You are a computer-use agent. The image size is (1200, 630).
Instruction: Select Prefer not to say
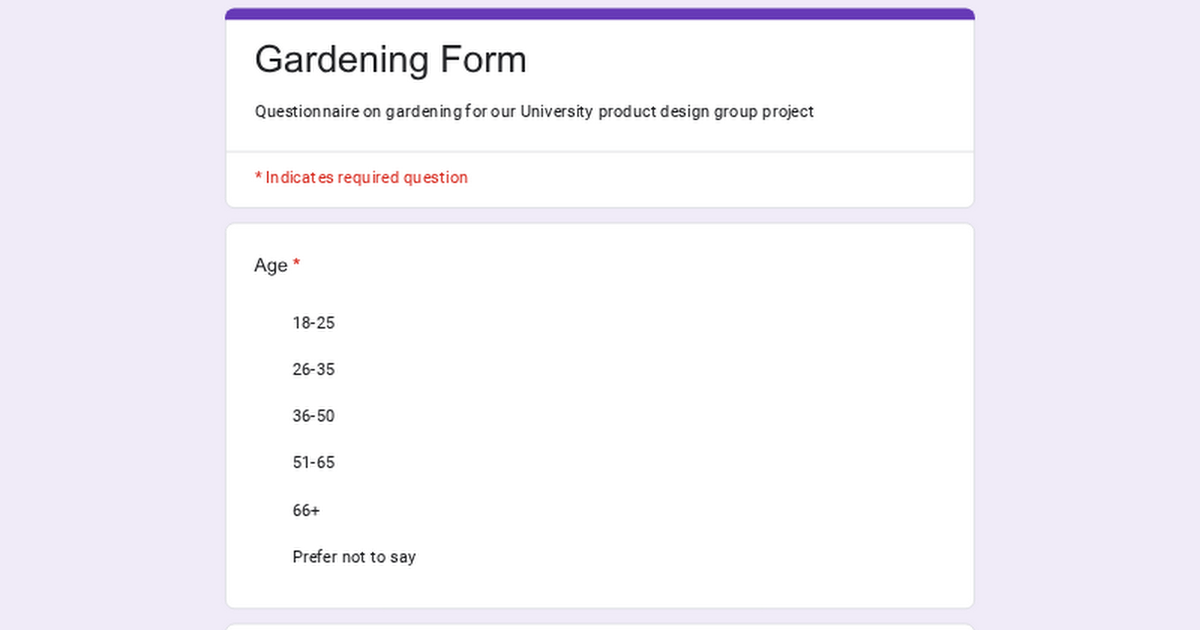354,557
